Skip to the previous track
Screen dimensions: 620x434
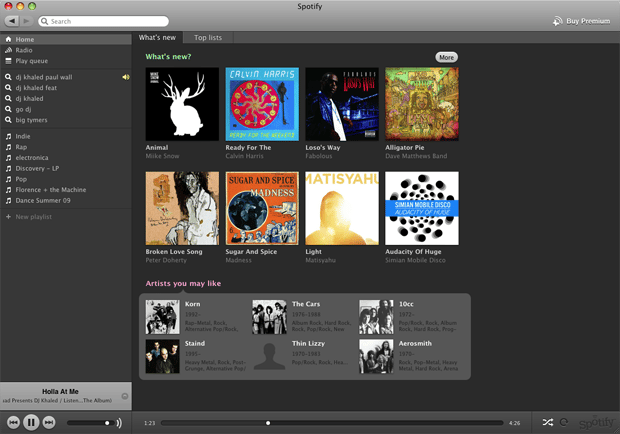pos(13,423)
